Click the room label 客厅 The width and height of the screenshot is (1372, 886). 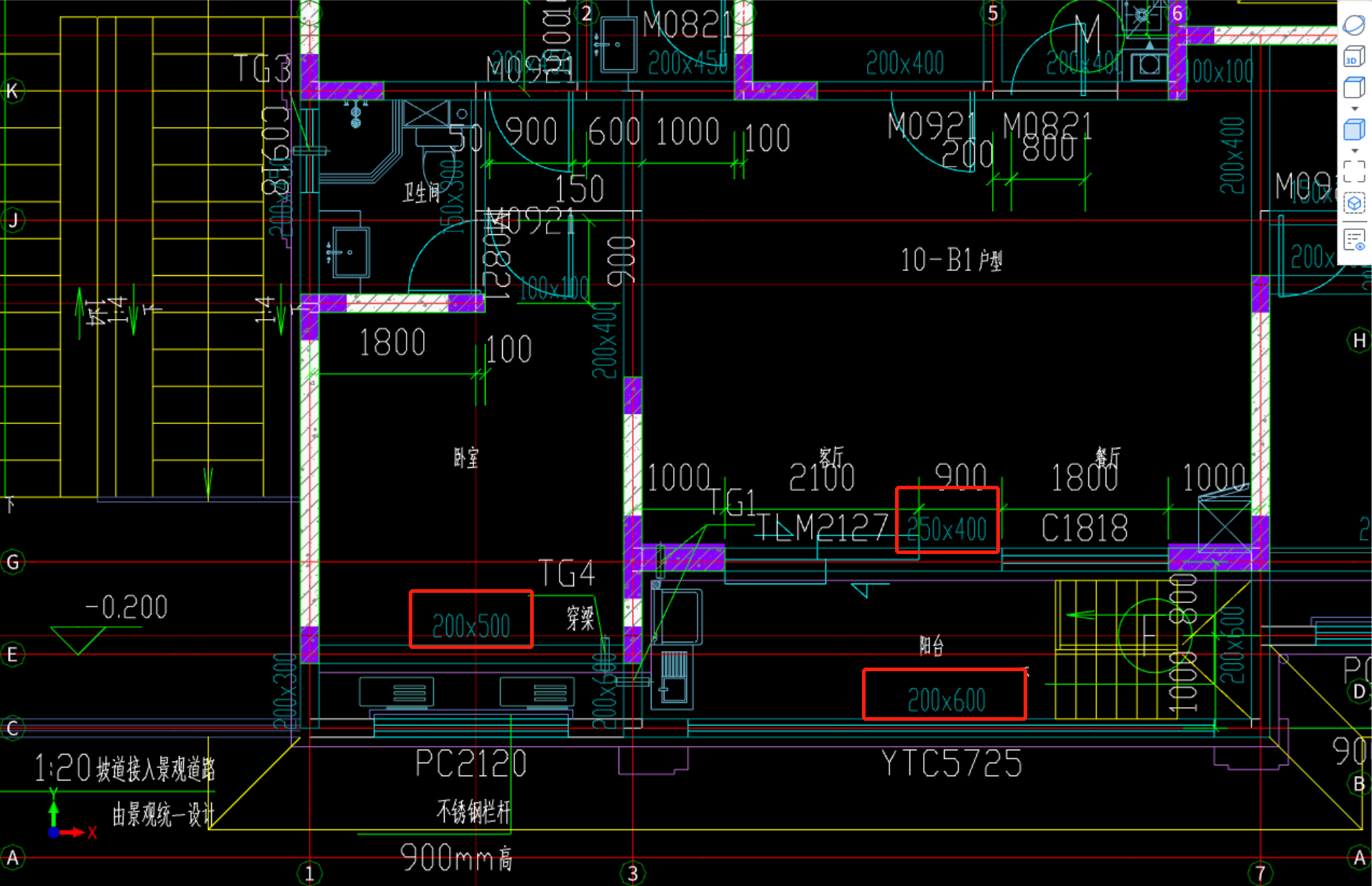pos(831,456)
